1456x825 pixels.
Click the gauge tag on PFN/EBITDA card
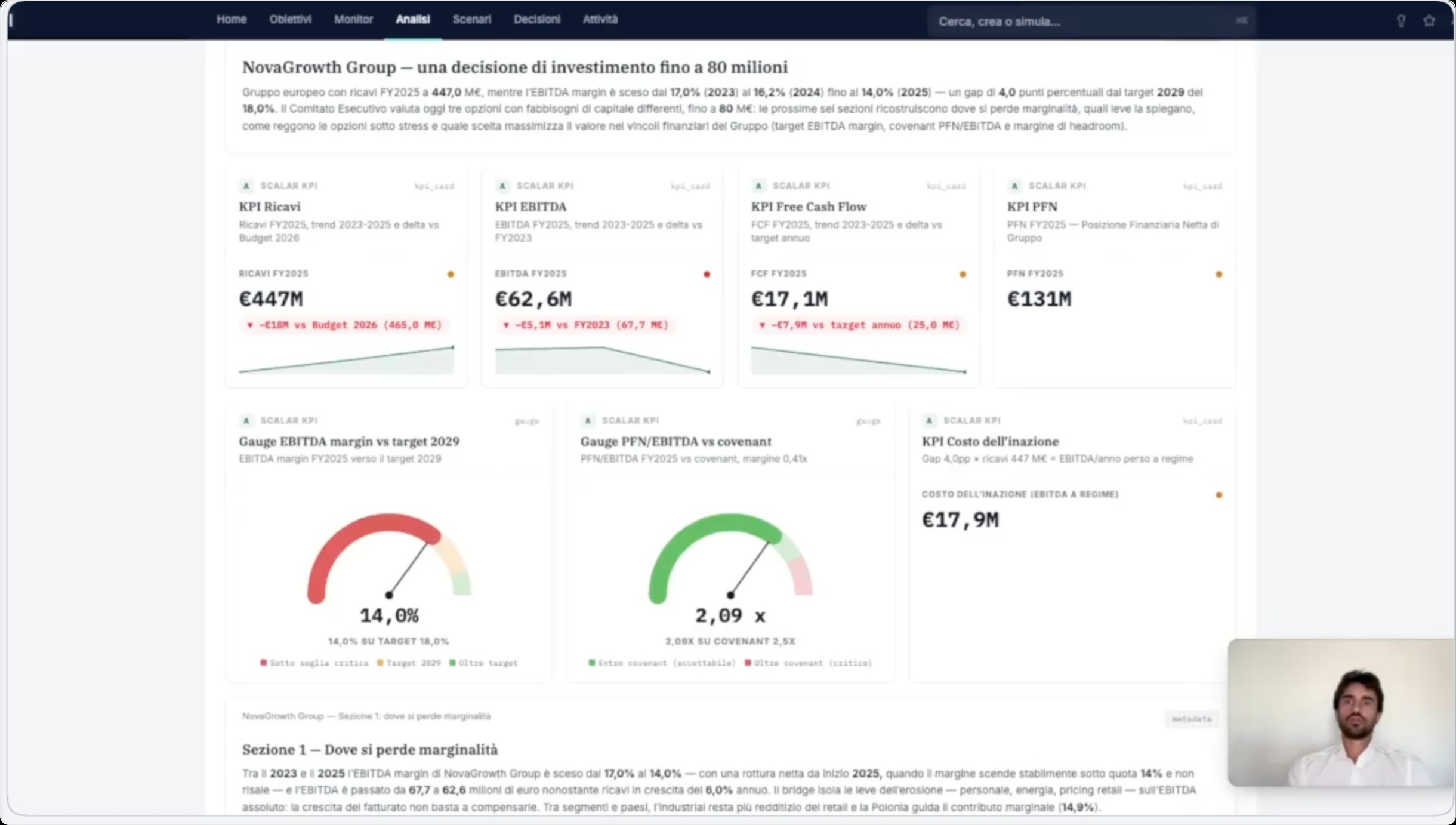pyautogui.click(x=868, y=421)
